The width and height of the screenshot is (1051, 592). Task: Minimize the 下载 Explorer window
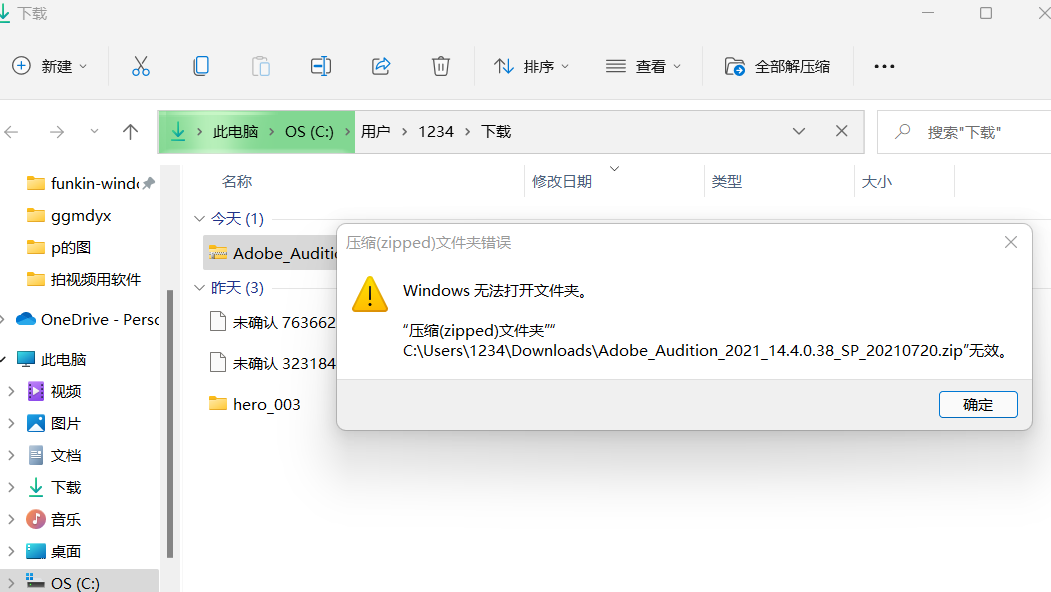click(928, 13)
